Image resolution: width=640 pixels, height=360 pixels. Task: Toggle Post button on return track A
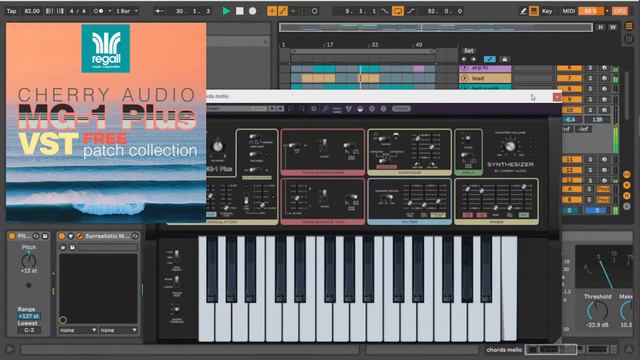pyautogui.click(x=603, y=189)
